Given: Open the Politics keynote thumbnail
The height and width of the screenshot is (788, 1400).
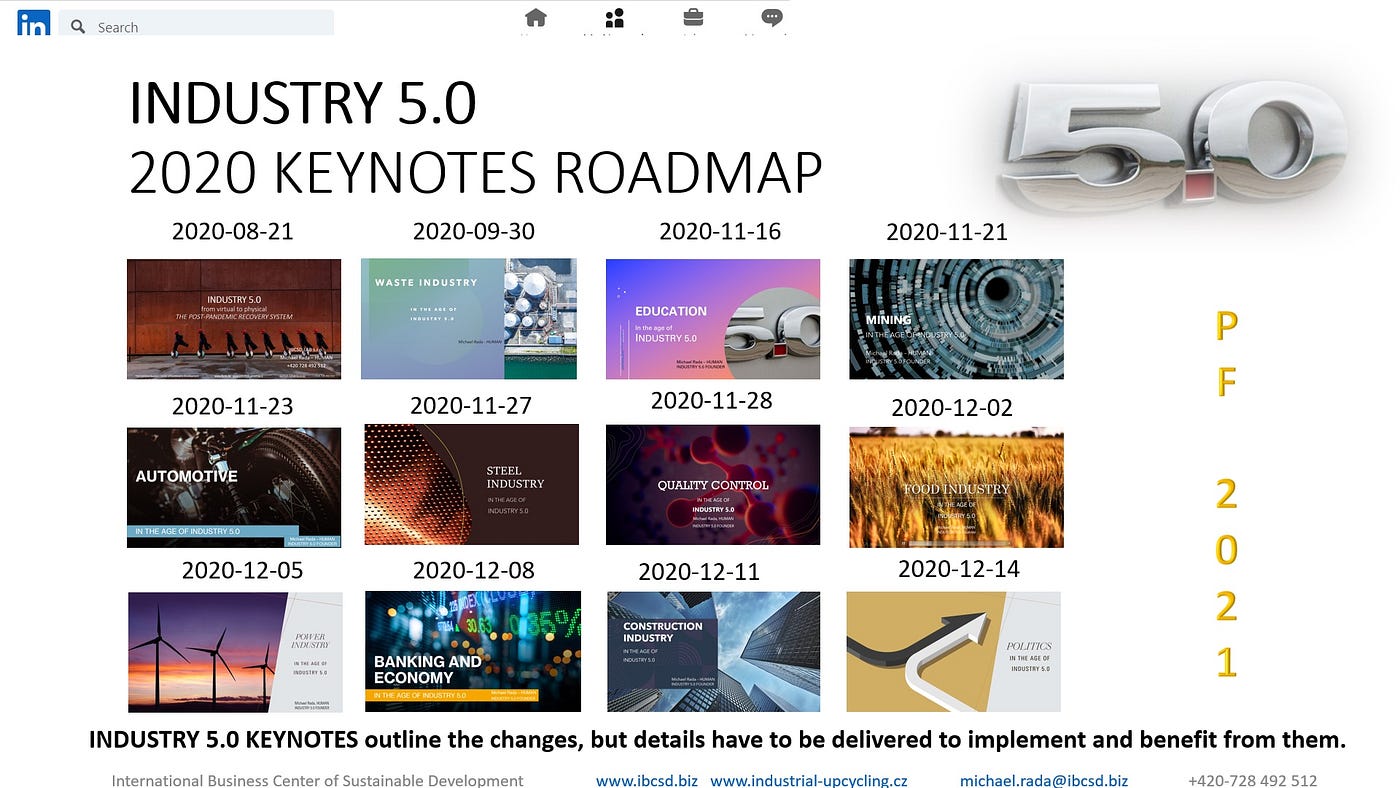Looking at the screenshot, I should click(953, 652).
